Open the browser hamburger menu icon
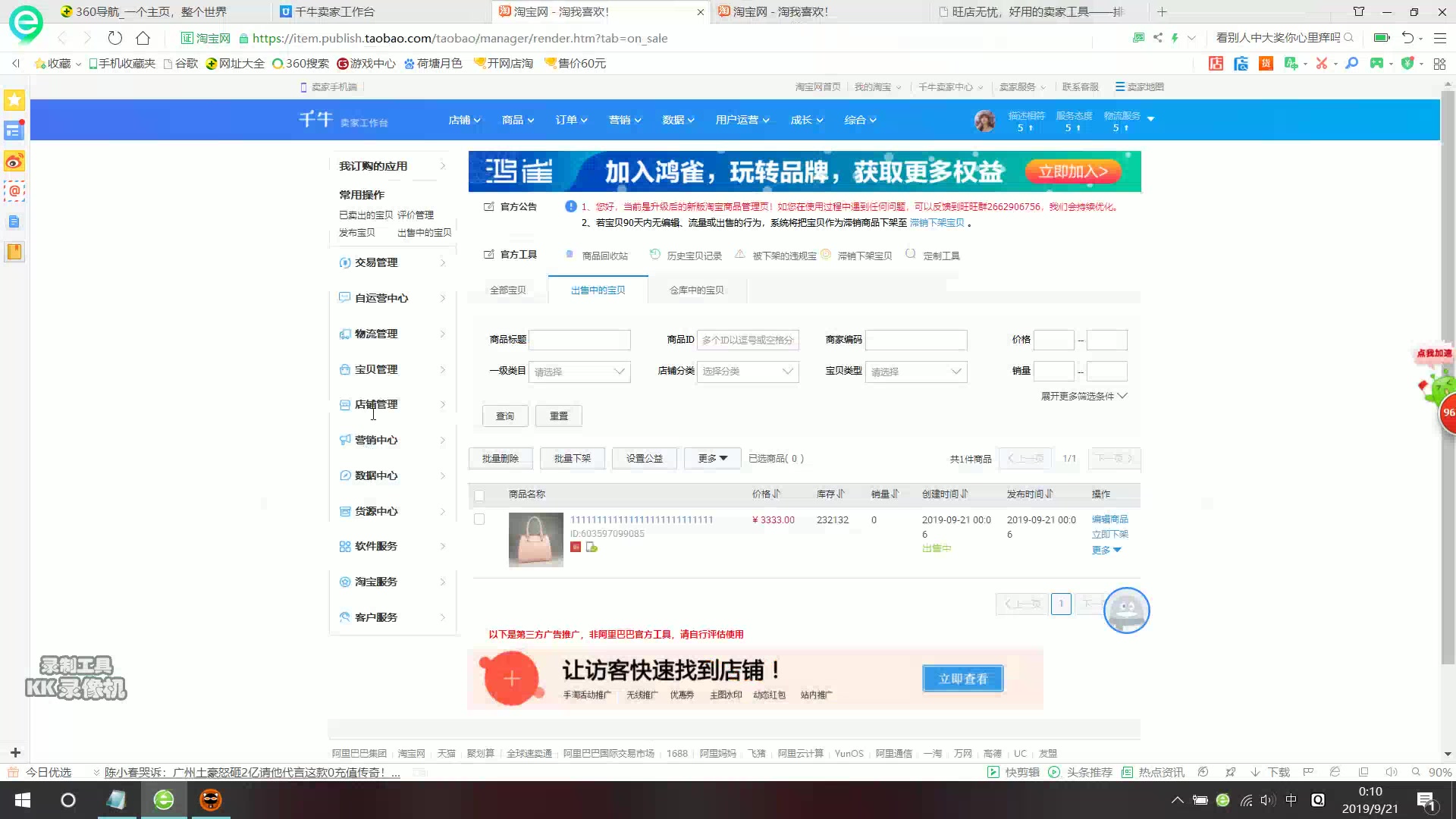This screenshot has width=1456, height=819. coord(1440,38)
